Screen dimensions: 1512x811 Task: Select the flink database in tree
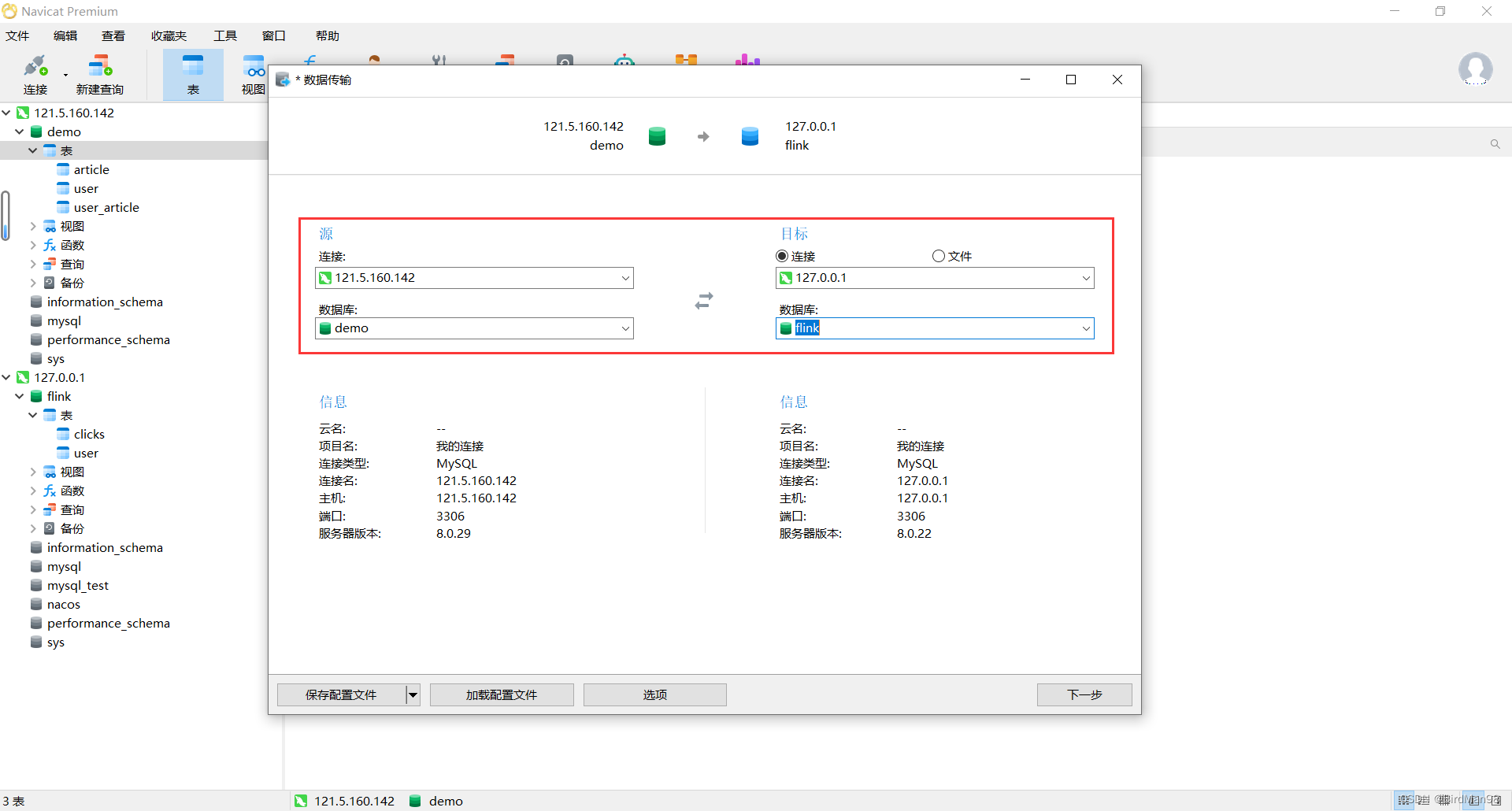pyautogui.click(x=59, y=396)
